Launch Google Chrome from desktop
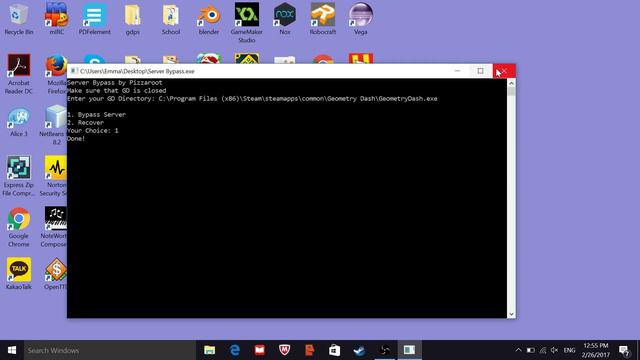Image resolution: width=640 pixels, height=360 pixels. 18,227
